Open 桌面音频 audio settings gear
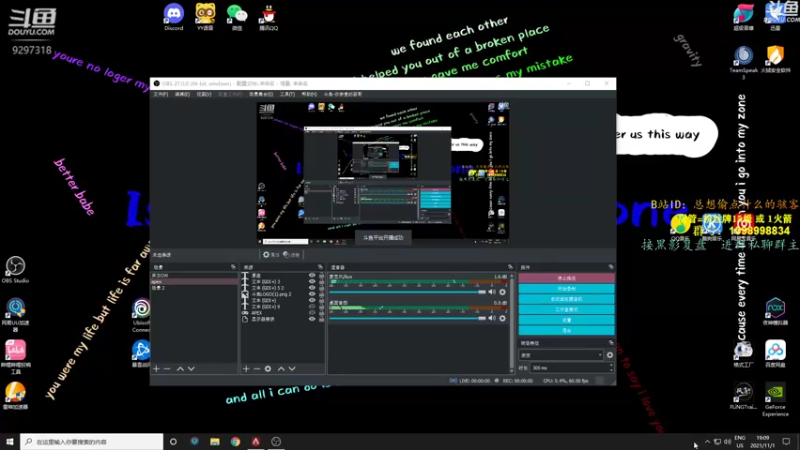Viewport: 800px width, 450px height. [x=503, y=318]
